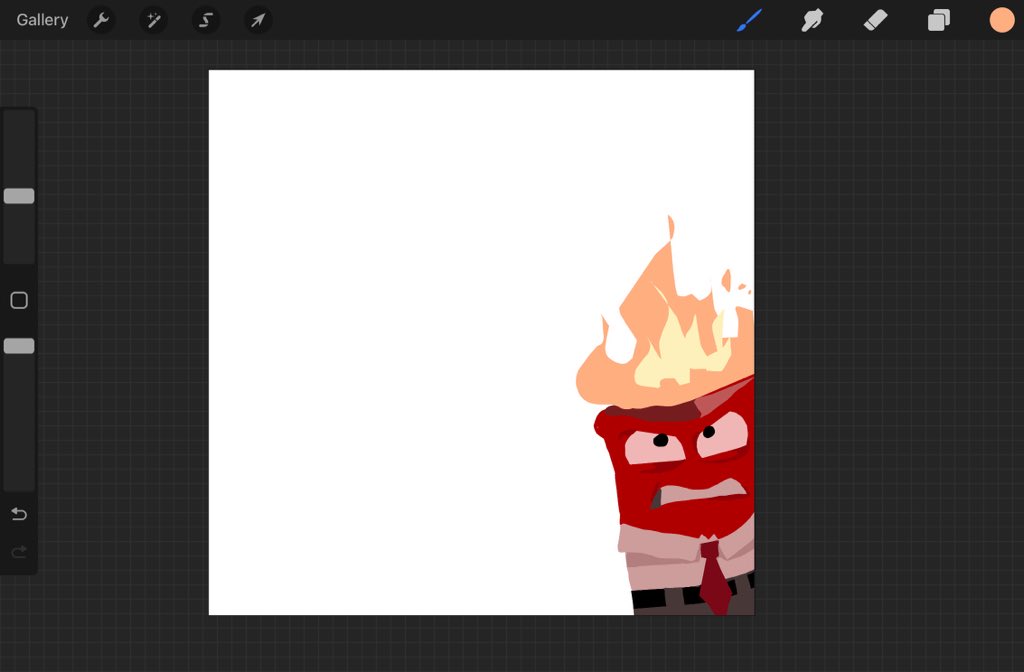Image resolution: width=1024 pixels, height=672 pixels.
Task: Select the Brush tool
Action: 749,20
